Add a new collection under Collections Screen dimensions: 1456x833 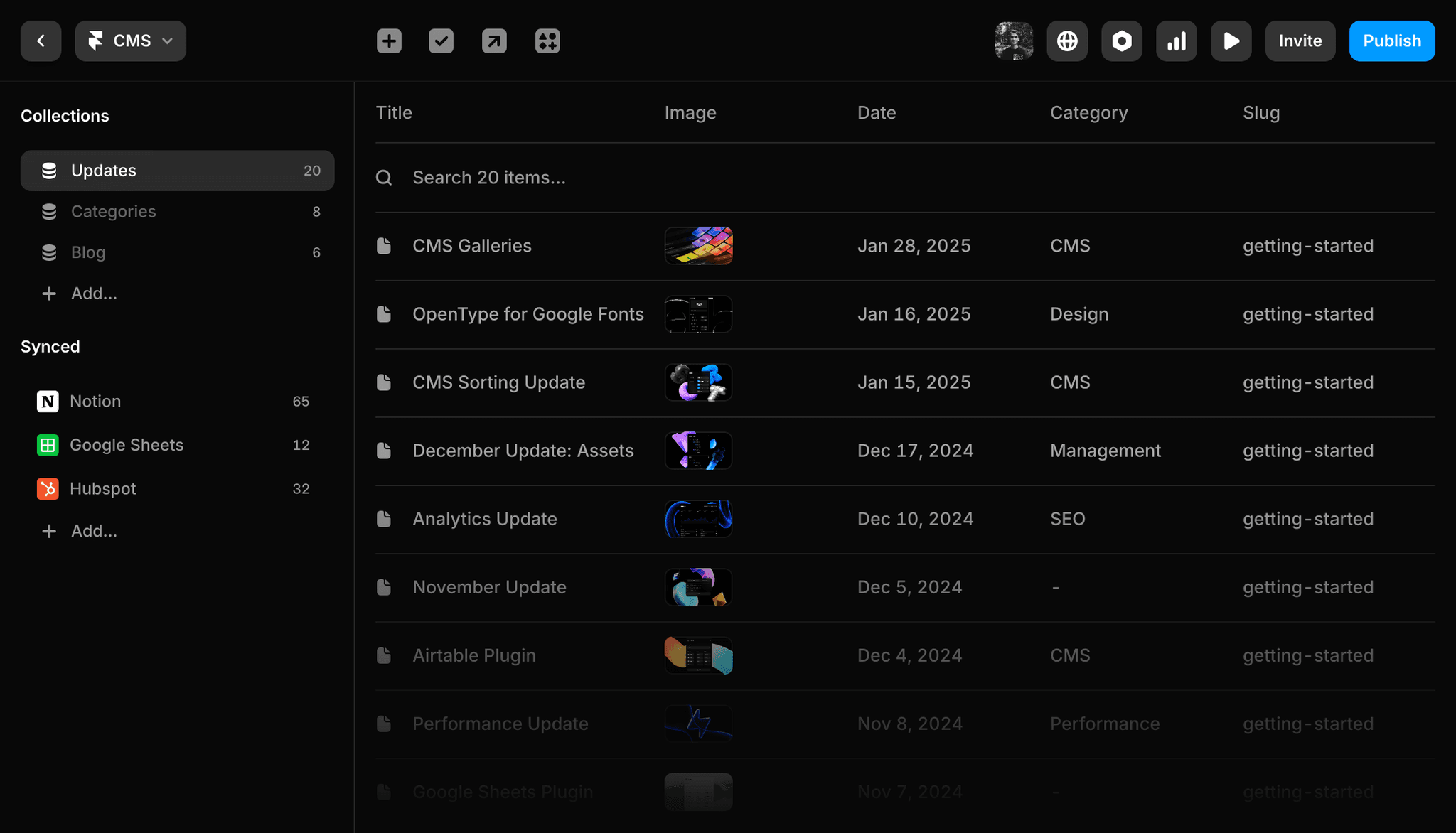click(x=93, y=294)
